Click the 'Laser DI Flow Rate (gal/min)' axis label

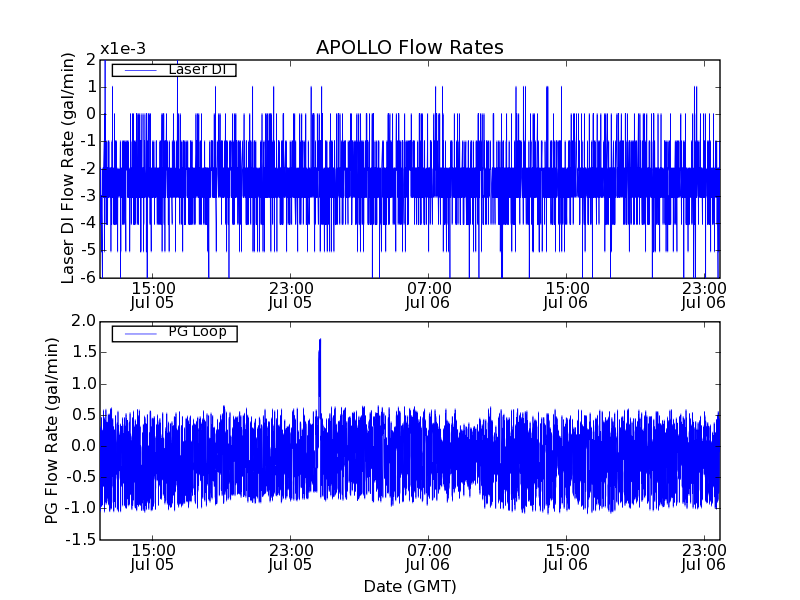68,168
